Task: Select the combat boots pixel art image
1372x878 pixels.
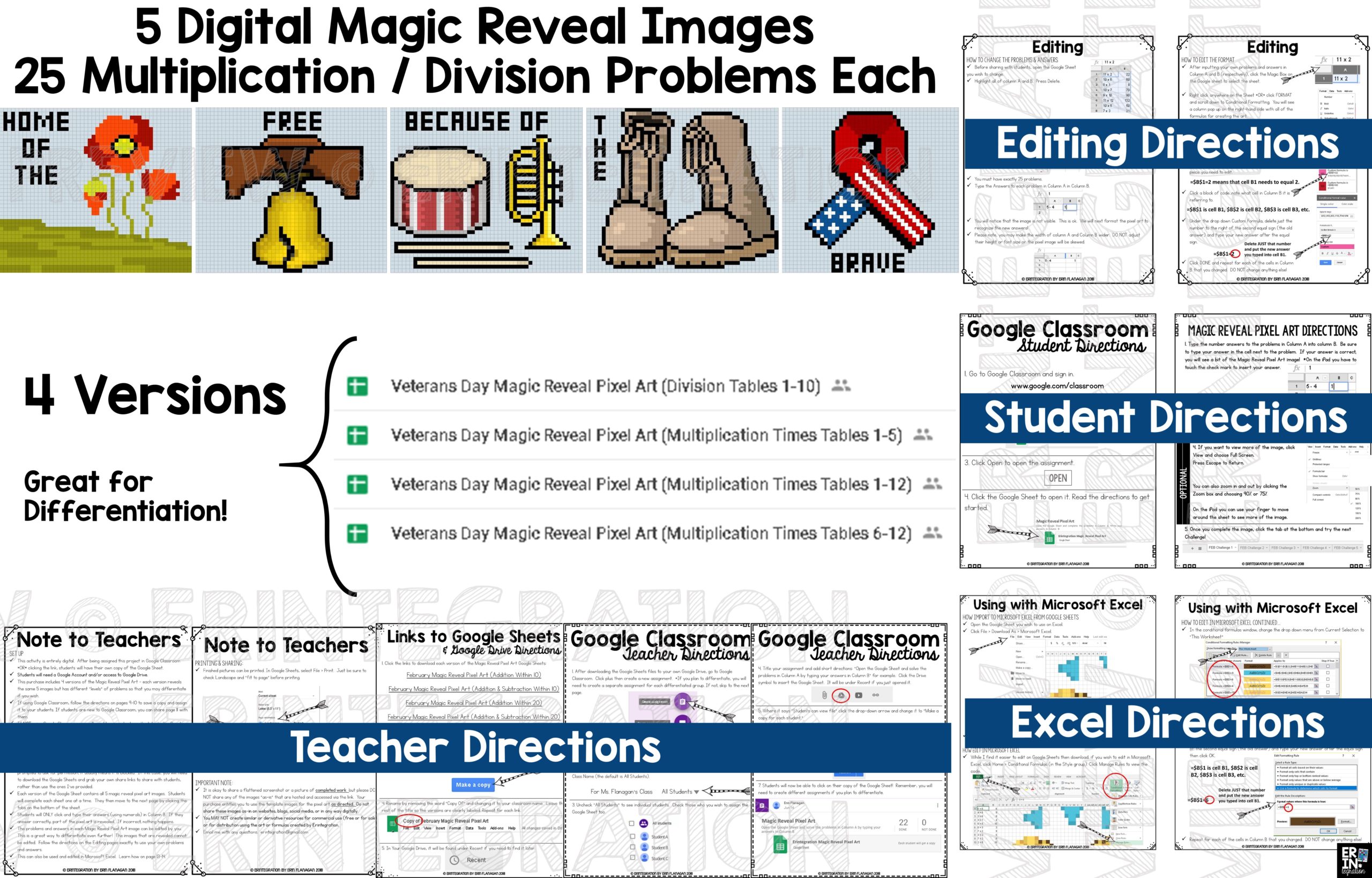Action: (682, 190)
